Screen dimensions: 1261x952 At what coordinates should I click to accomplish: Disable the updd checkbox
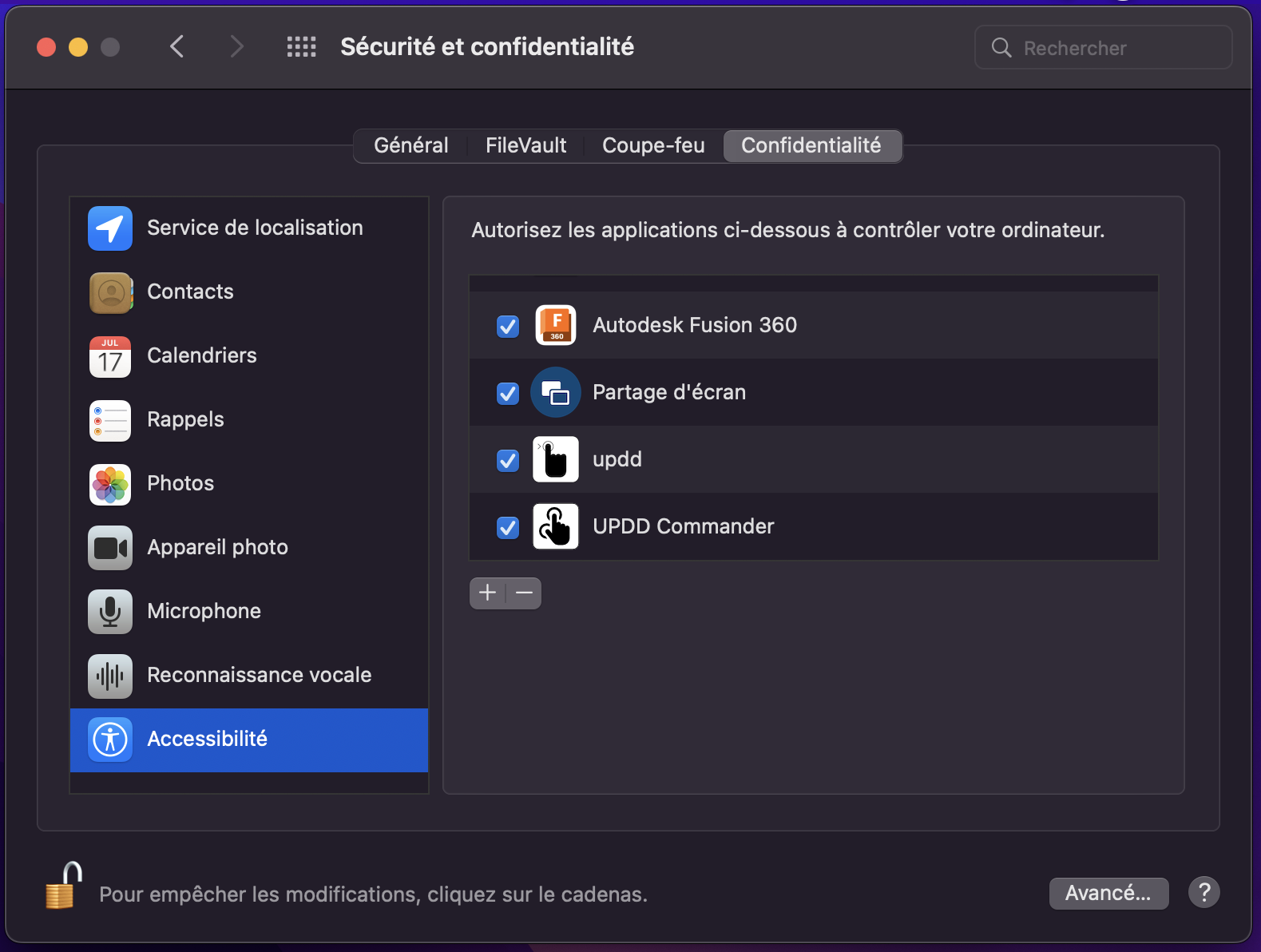[508, 460]
